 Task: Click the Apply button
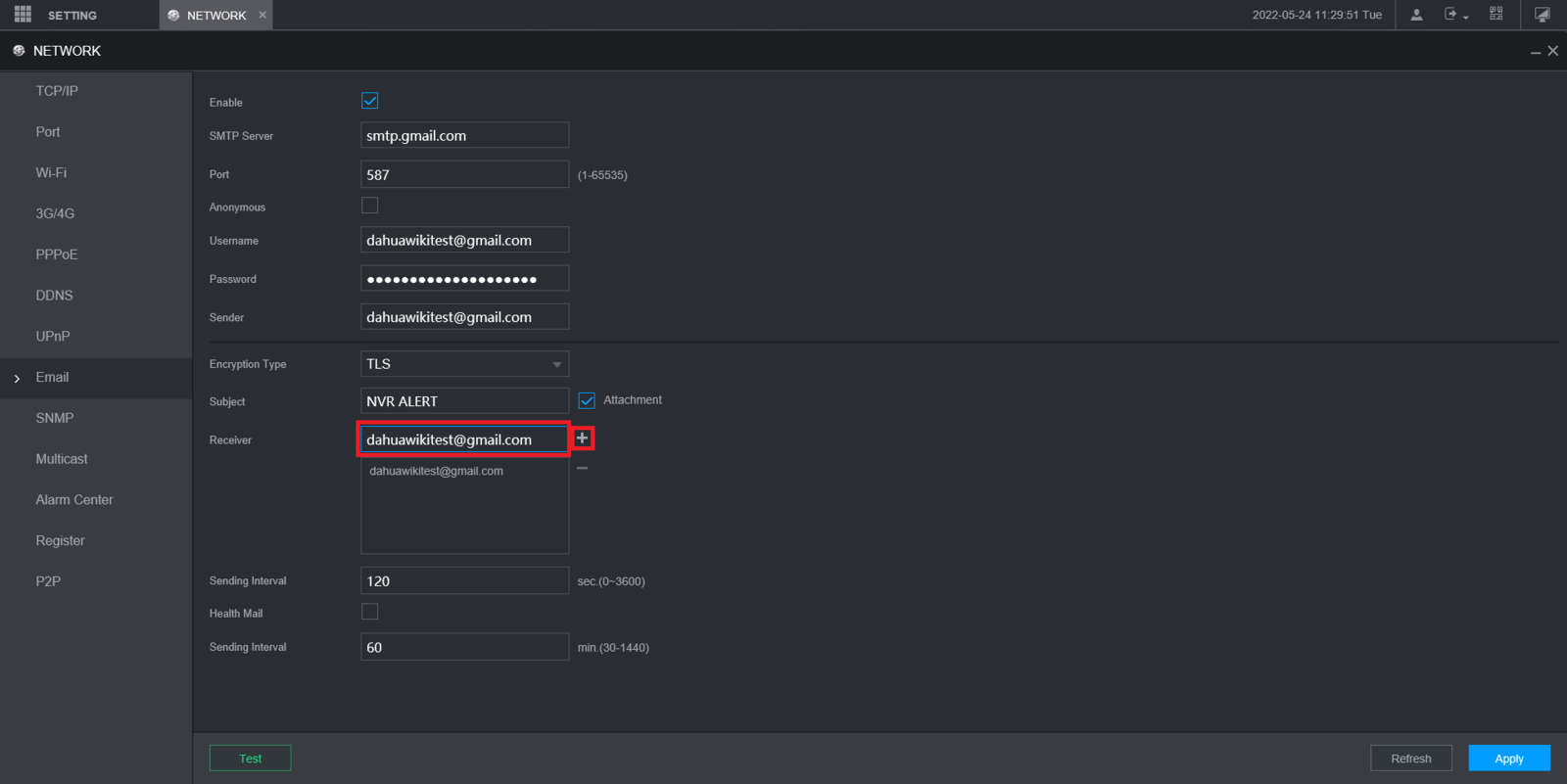point(1508,759)
